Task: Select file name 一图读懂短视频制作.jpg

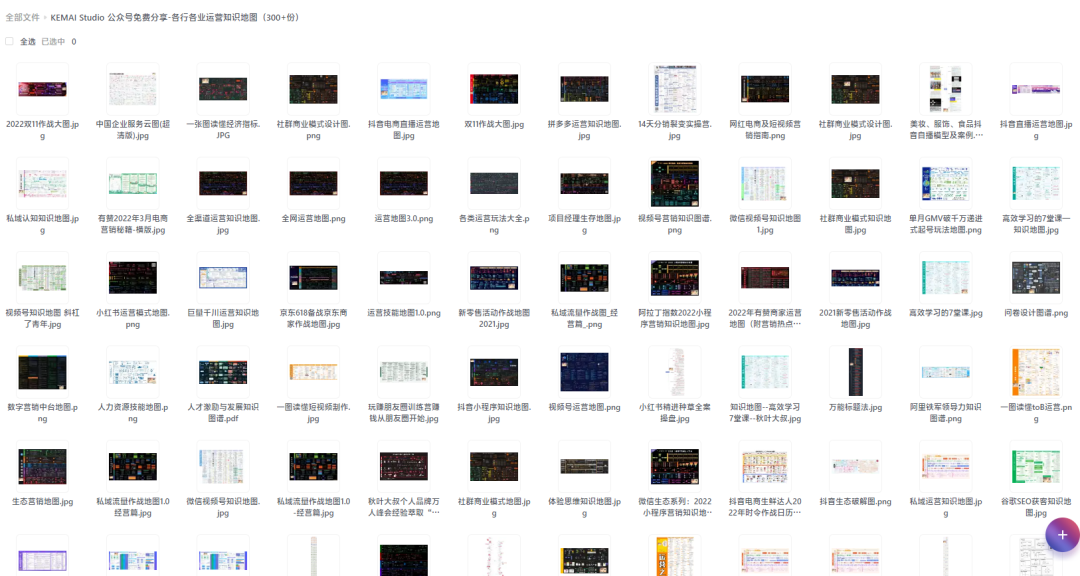Action: [x=313, y=413]
